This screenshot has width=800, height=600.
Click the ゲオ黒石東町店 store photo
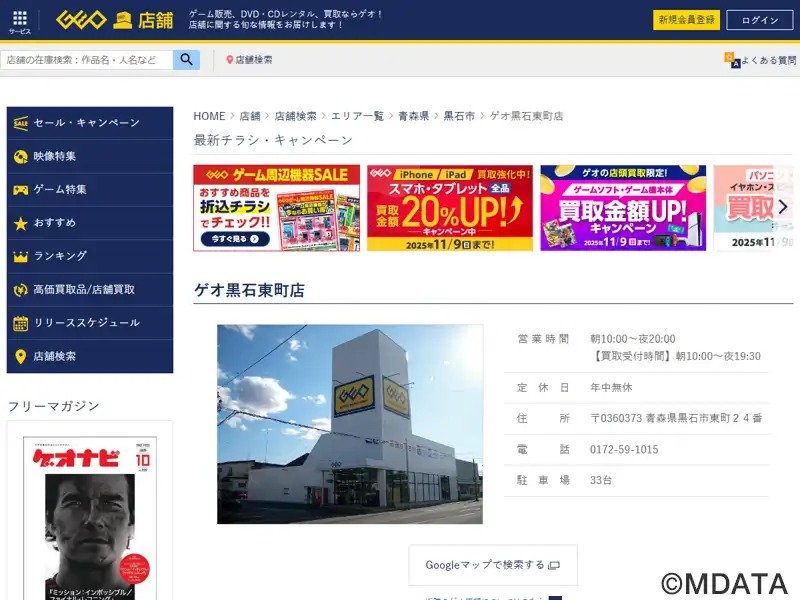[x=350, y=424]
